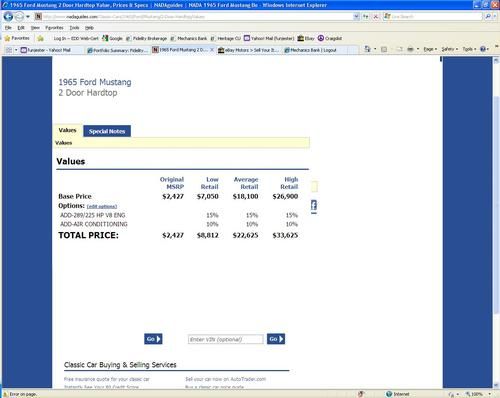Open the Safety dropdown menu

point(450,49)
